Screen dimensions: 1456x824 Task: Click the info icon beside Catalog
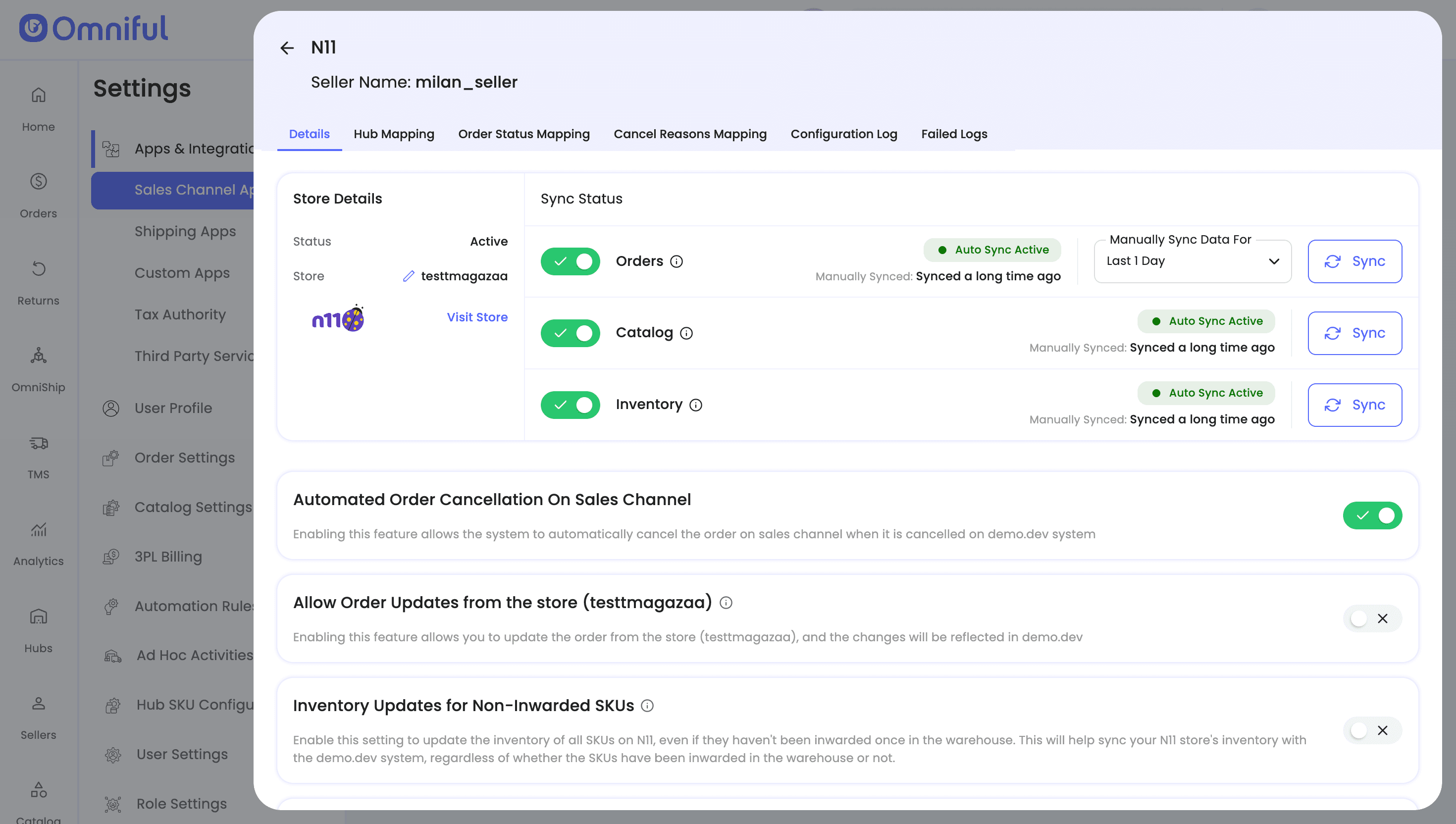click(686, 333)
